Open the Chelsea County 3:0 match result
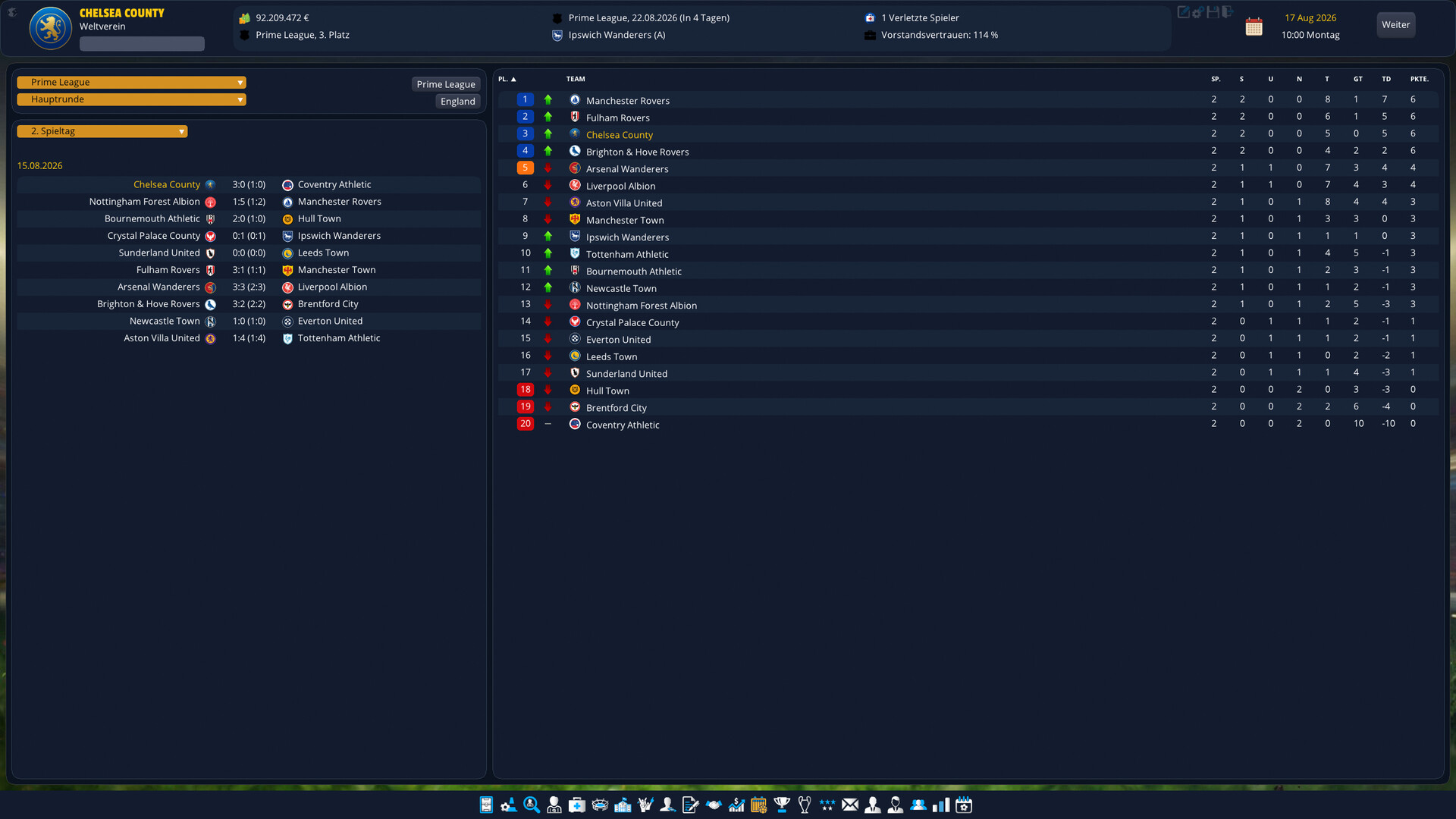This screenshot has width=1456, height=819. (249, 185)
